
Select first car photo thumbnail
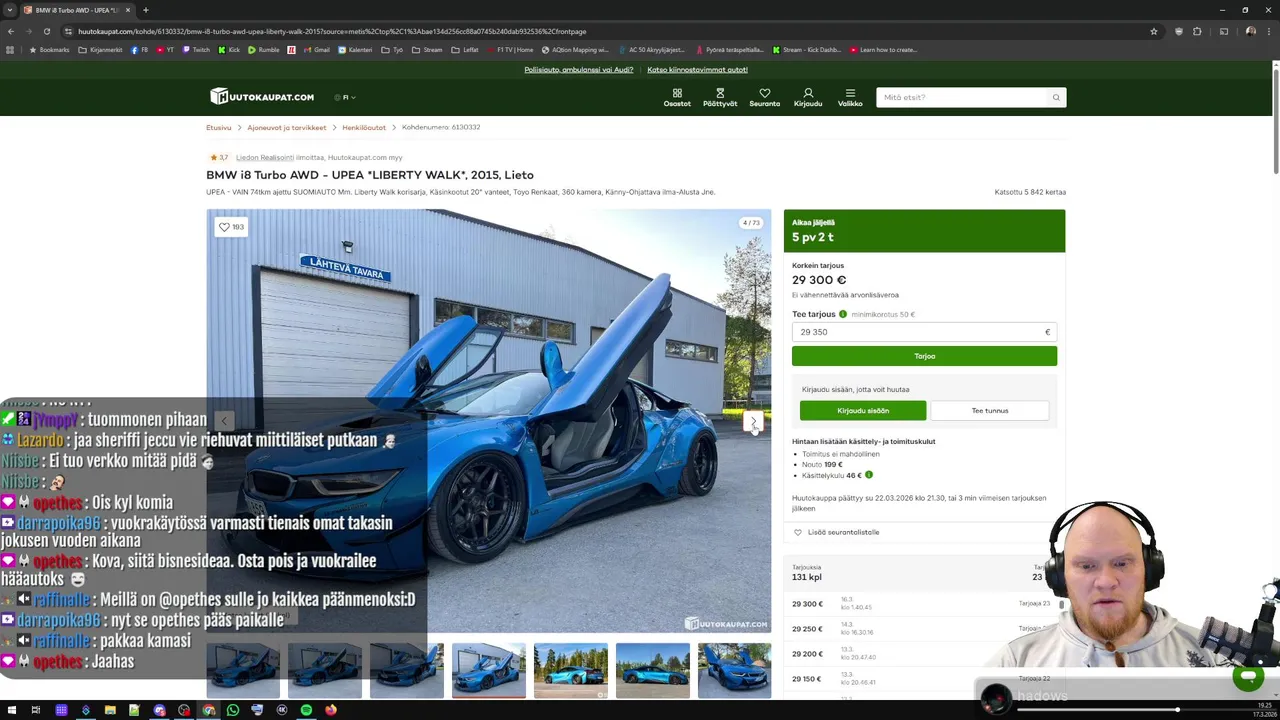(243, 670)
